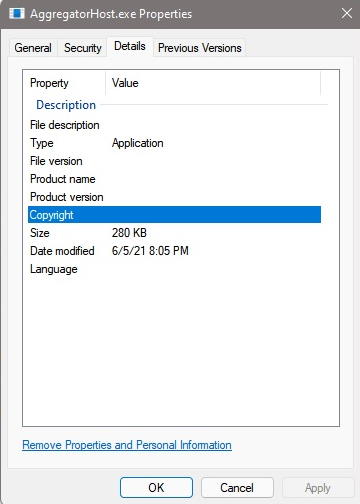Switch to the General tab
Image resolution: width=360 pixels, height=504 pixels.
coord(33,48)
